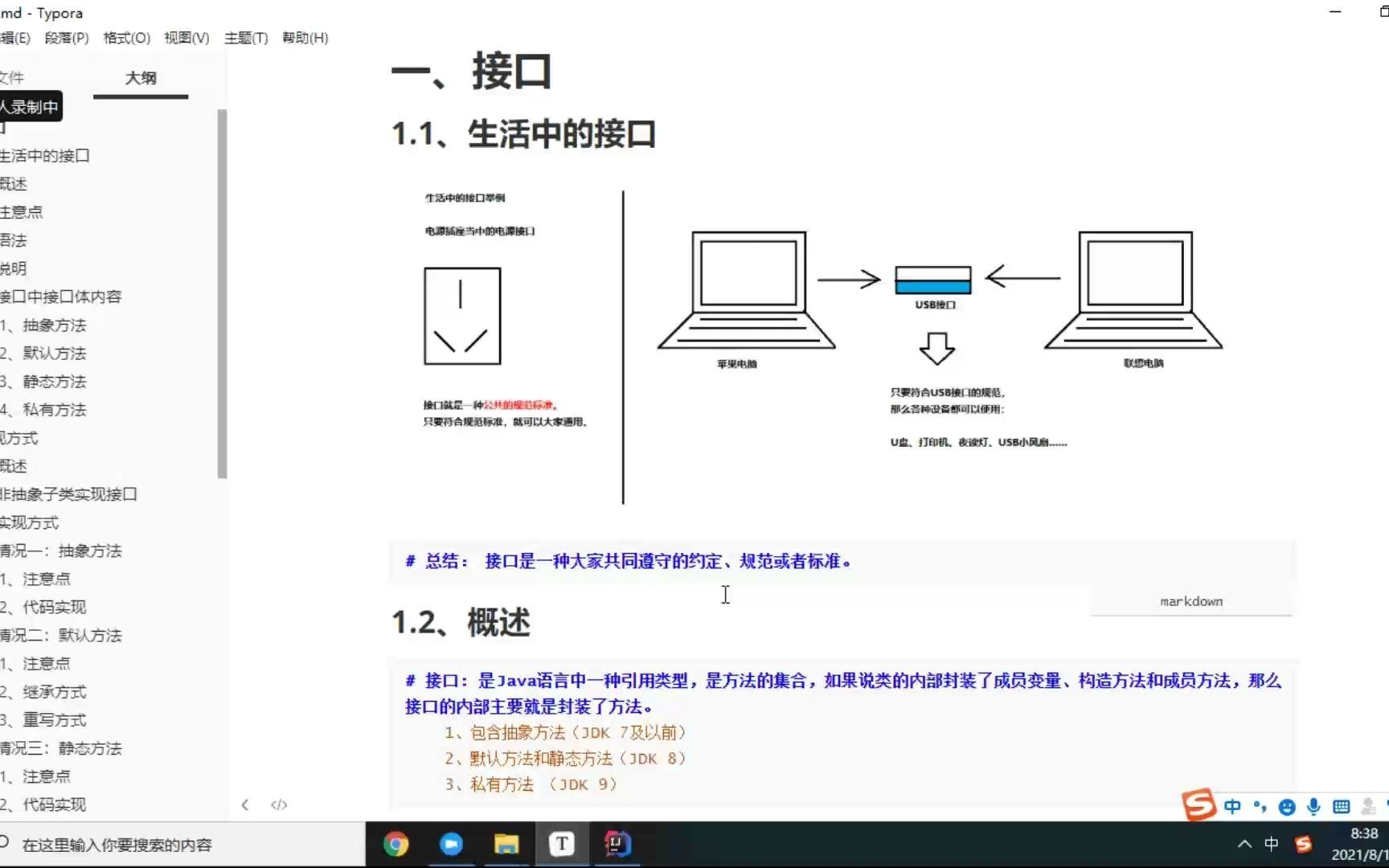The image size is (1389, 868).
Task: Select 2、继承方式 in the outline
Action: [x=43, y=692]
